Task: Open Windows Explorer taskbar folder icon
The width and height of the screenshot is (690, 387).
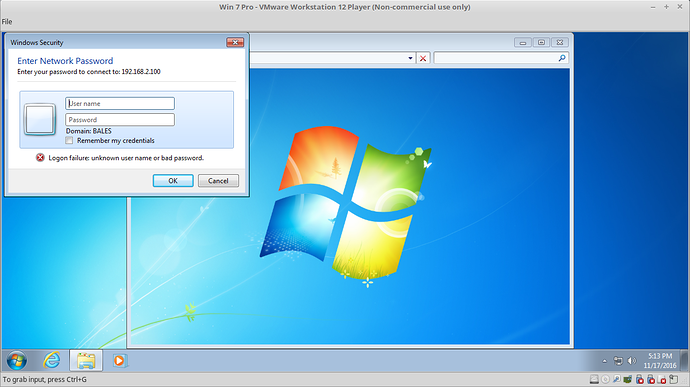Action: point(86,361)
